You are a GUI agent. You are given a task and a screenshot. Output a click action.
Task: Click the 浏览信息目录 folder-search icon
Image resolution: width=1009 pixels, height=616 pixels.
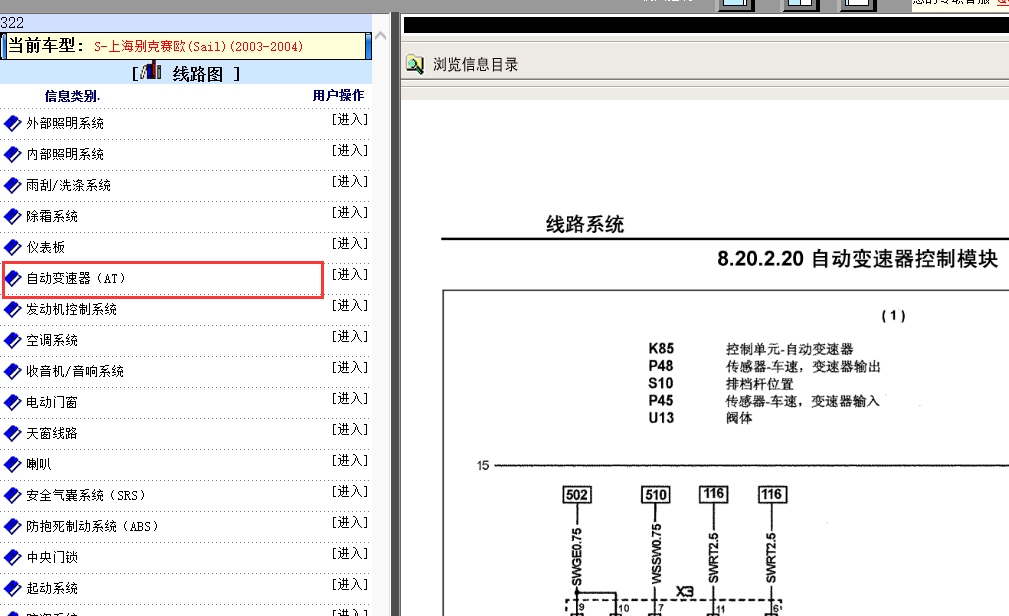pyautogui.click(x=414, y=63)
